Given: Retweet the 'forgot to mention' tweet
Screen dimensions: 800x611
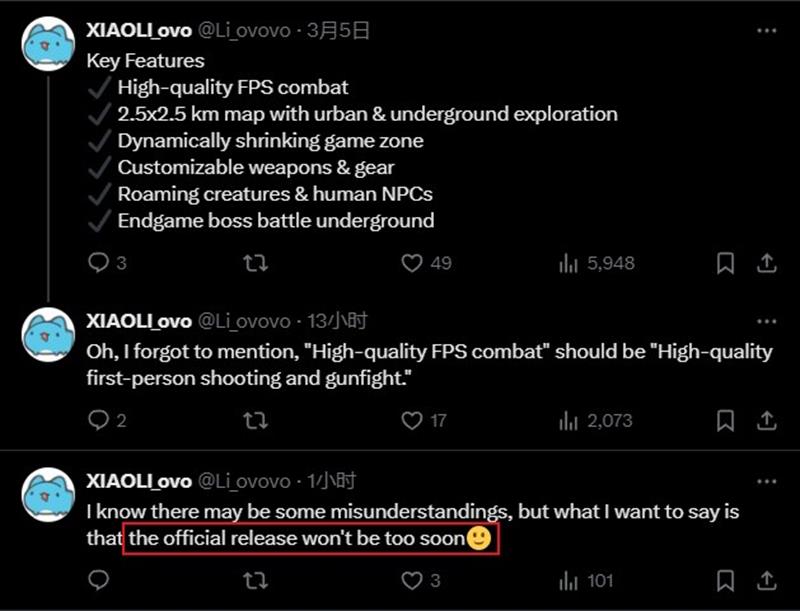Looking at the screenshot, I should click(x=255, y=420).
